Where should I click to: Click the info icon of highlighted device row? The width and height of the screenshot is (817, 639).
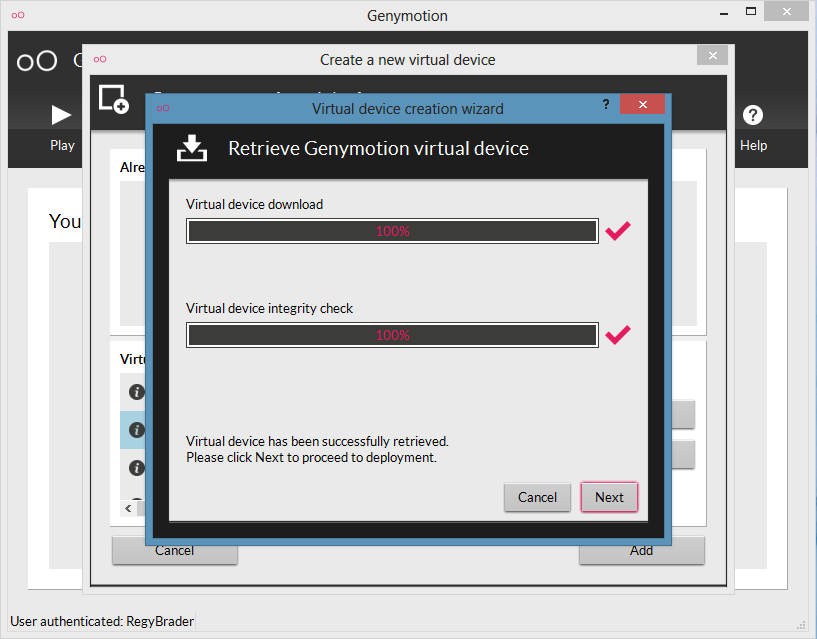(137, 430)
